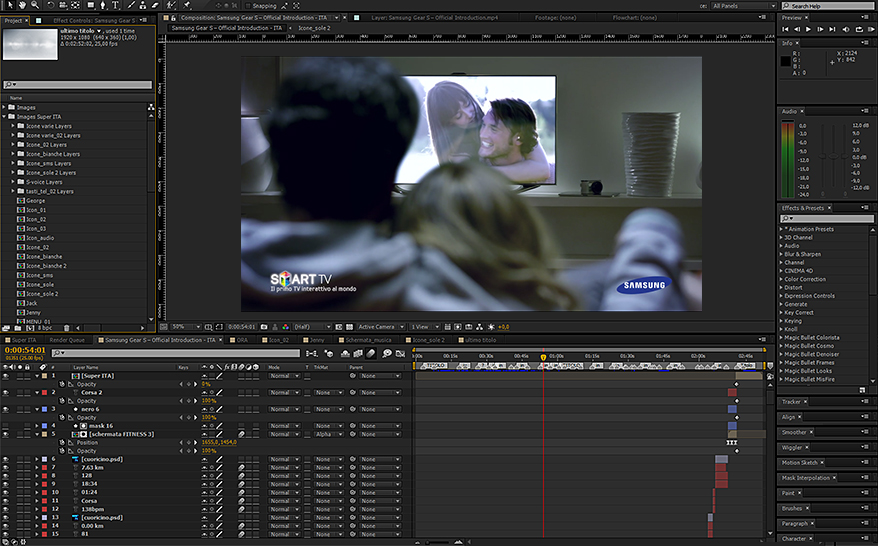Toggle the Frame Blending timeline switch
Viewport: 878px width, 546px height.
click(358, 353)
